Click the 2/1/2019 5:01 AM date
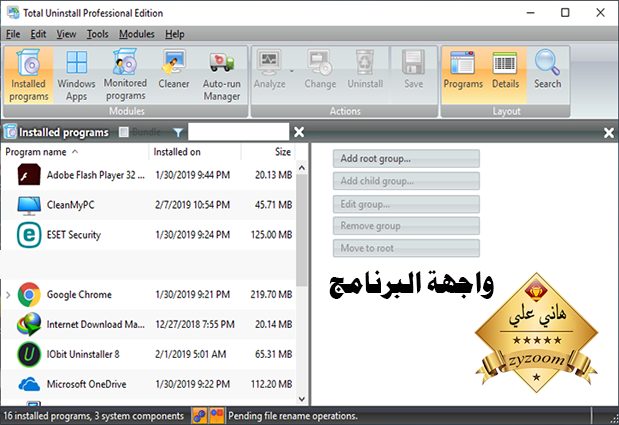Viewport: 619px width, 425px height. [191, 354]
